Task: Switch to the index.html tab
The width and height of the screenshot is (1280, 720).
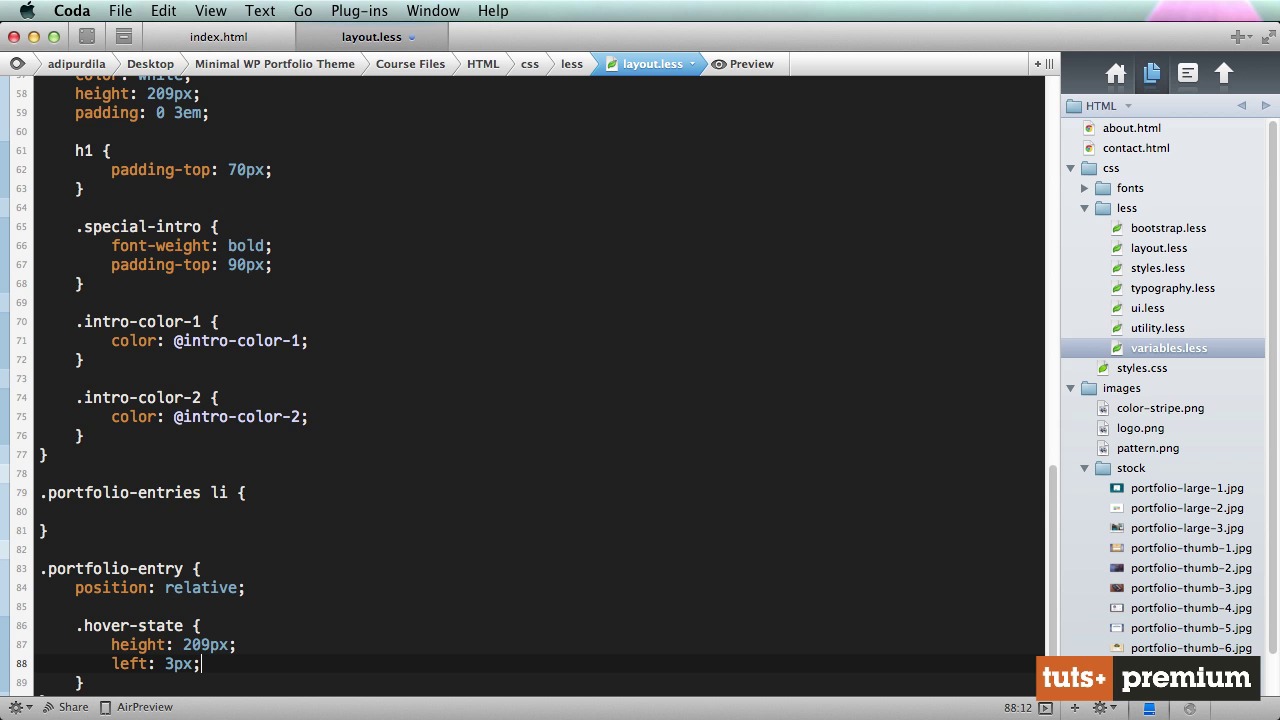Action: pyautogui.click(x=218, y=37)
